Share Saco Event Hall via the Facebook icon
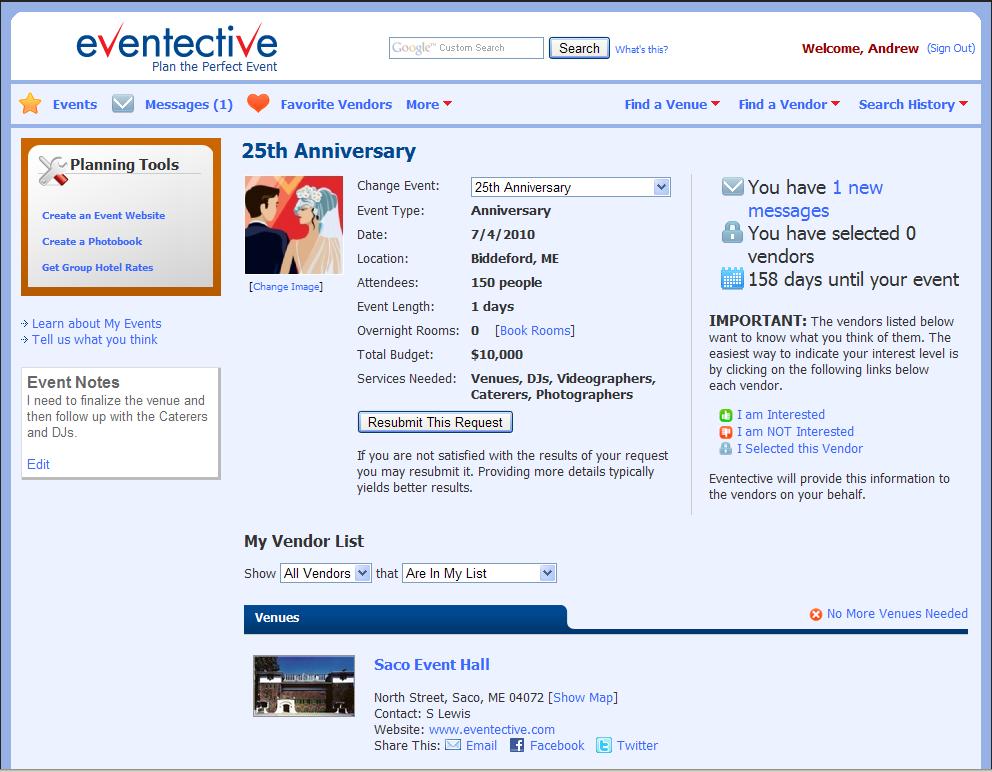 (x=516, y=745)
